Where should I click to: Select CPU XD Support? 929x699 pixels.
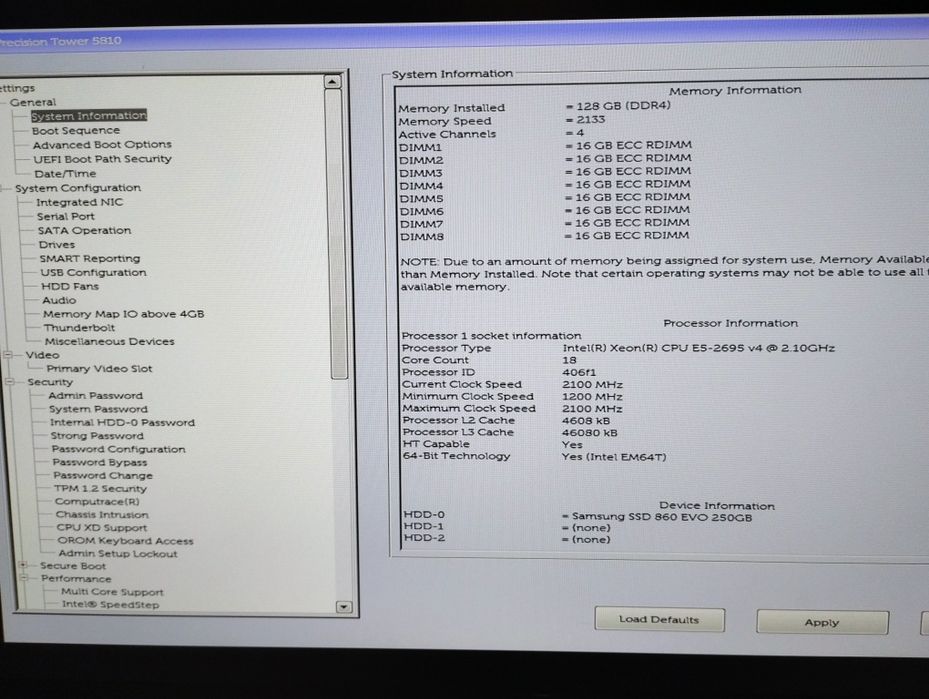click(102, 528)
